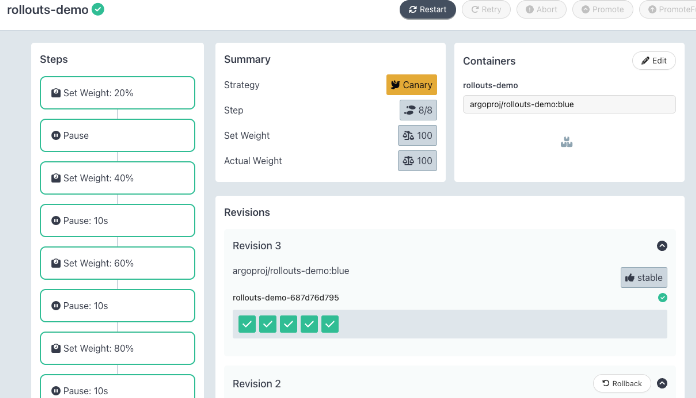Click replica set name rollouts-demo-687d76d795

285,298
